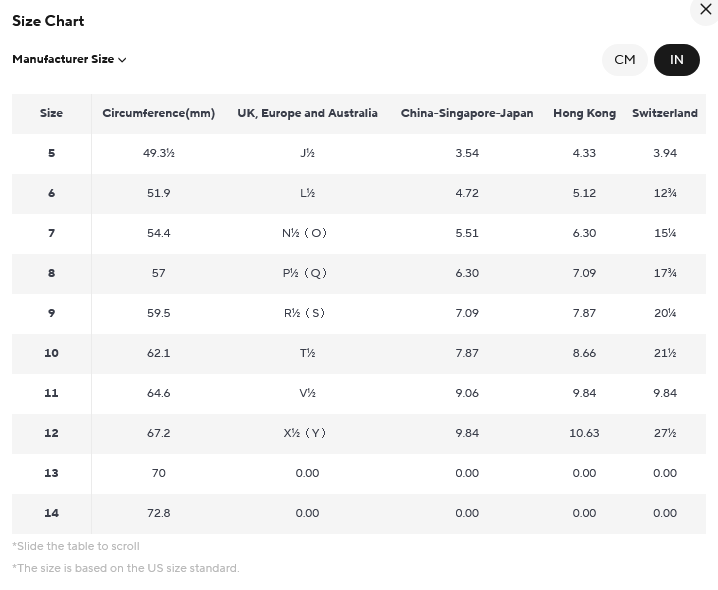
Task: Select size 10 row label
Action: (x=51, y=353)
